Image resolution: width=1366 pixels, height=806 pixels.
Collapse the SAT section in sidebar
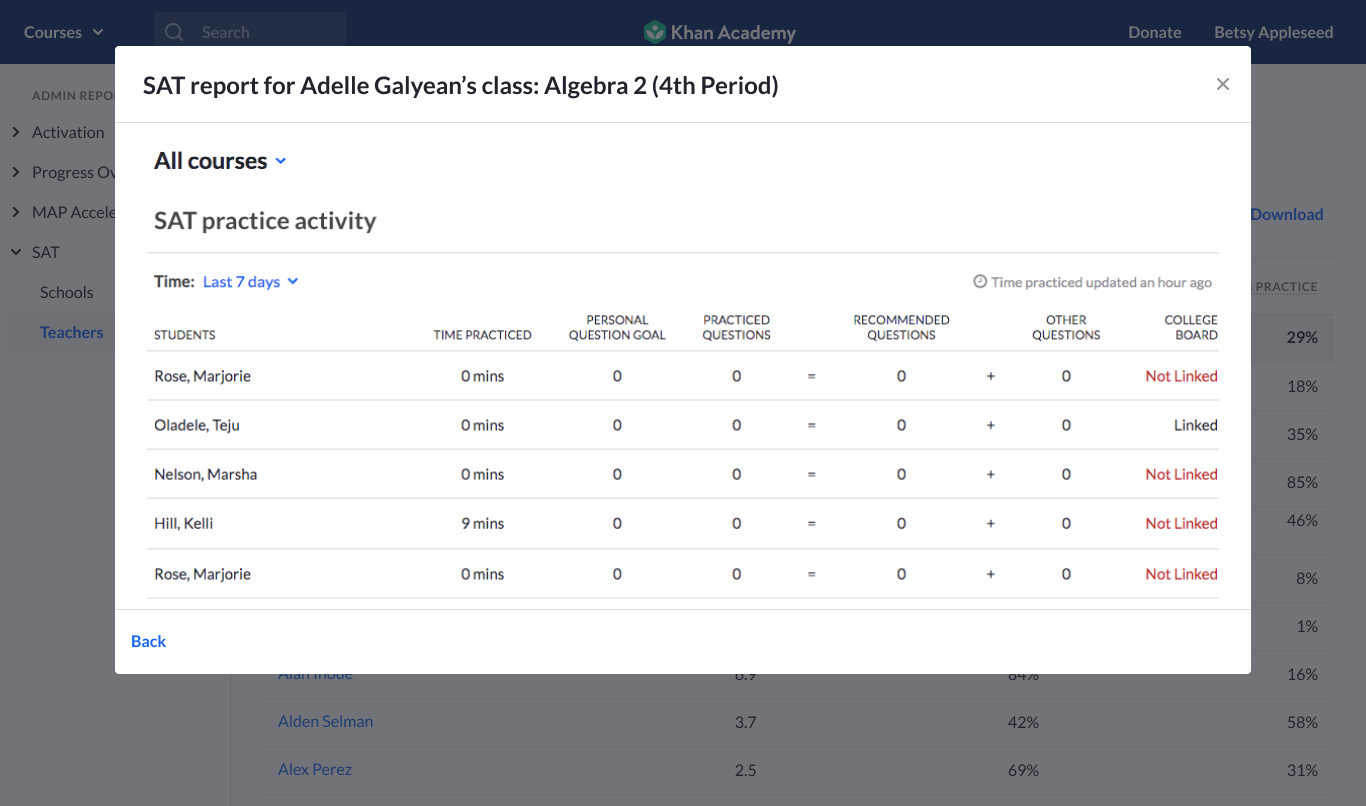[x=17, y=252]
